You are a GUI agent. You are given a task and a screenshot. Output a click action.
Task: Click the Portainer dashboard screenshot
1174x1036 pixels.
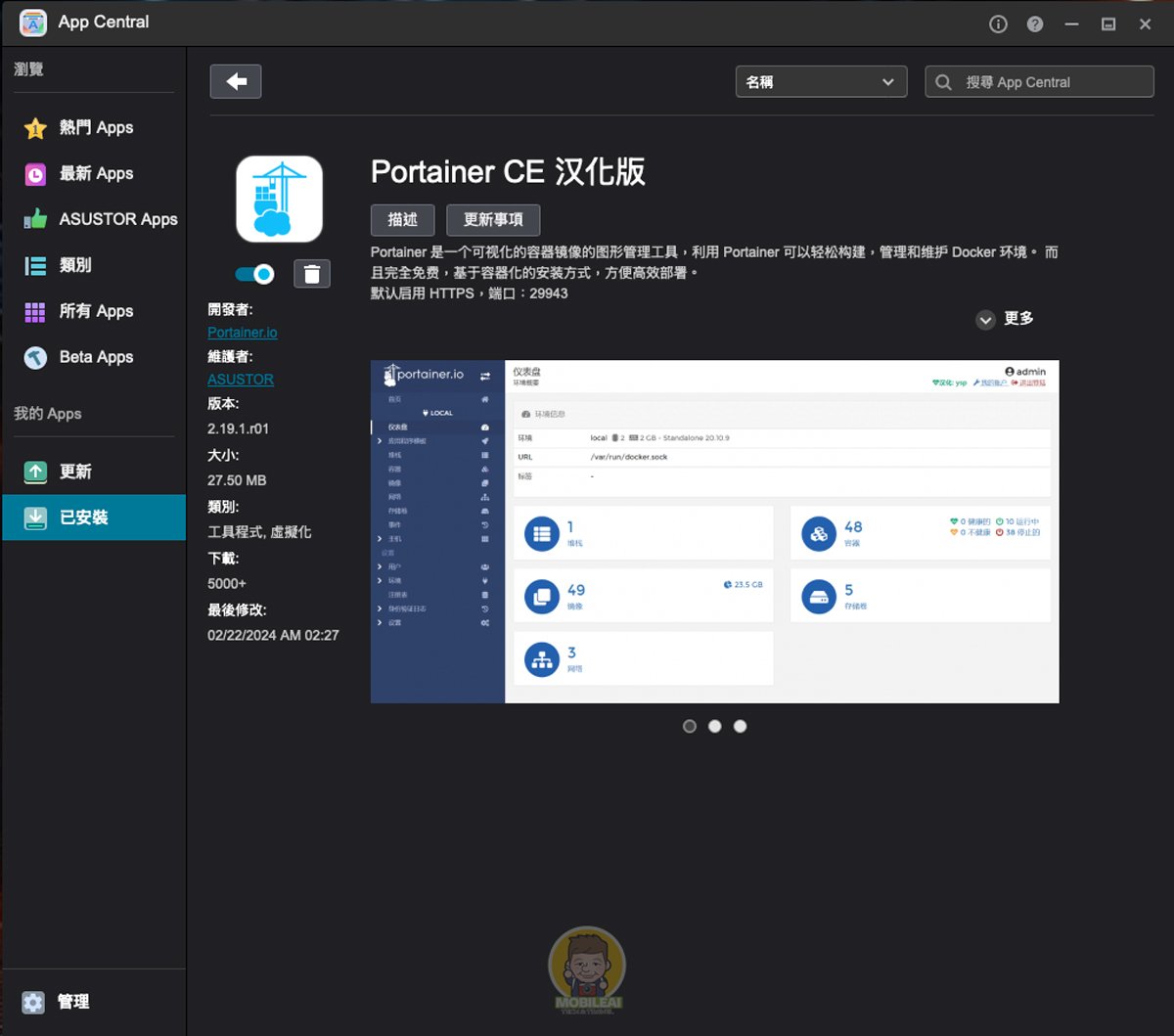click(x=715, y=531)
